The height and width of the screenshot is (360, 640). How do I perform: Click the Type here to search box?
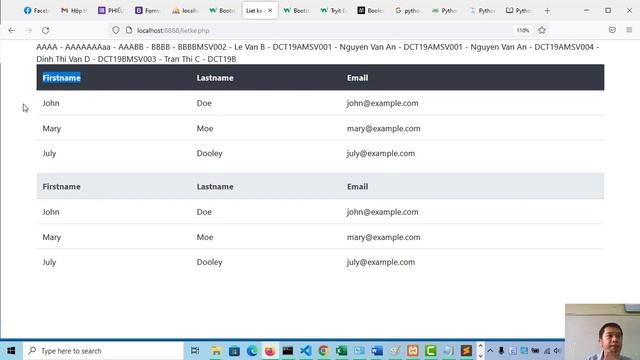pyautogui.click(x=104, y=351)
